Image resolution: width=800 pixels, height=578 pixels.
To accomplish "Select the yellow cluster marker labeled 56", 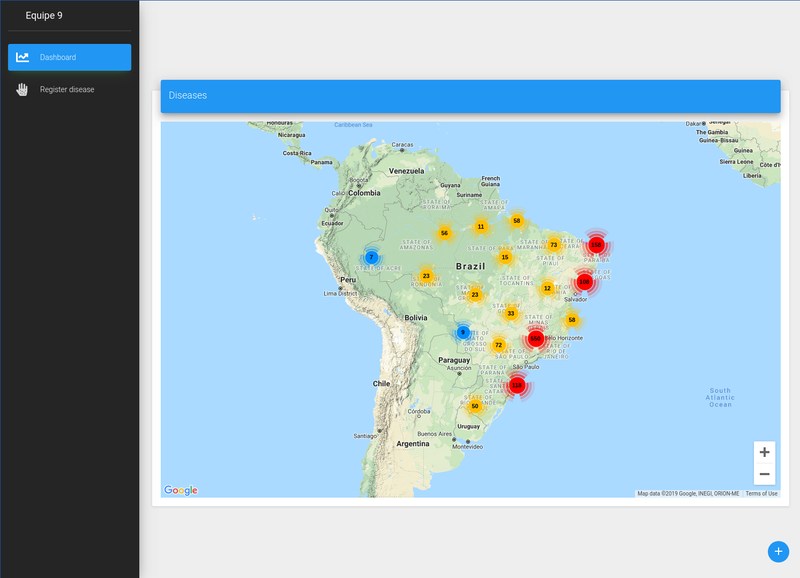I will (x=444, y=233).
